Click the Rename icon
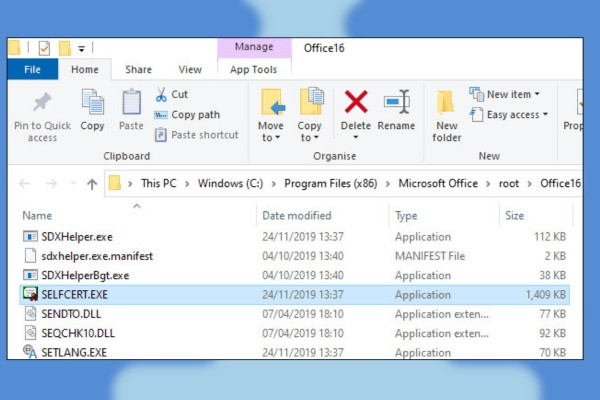The height and width of the screenshot is (400, 600). point(396,102)
